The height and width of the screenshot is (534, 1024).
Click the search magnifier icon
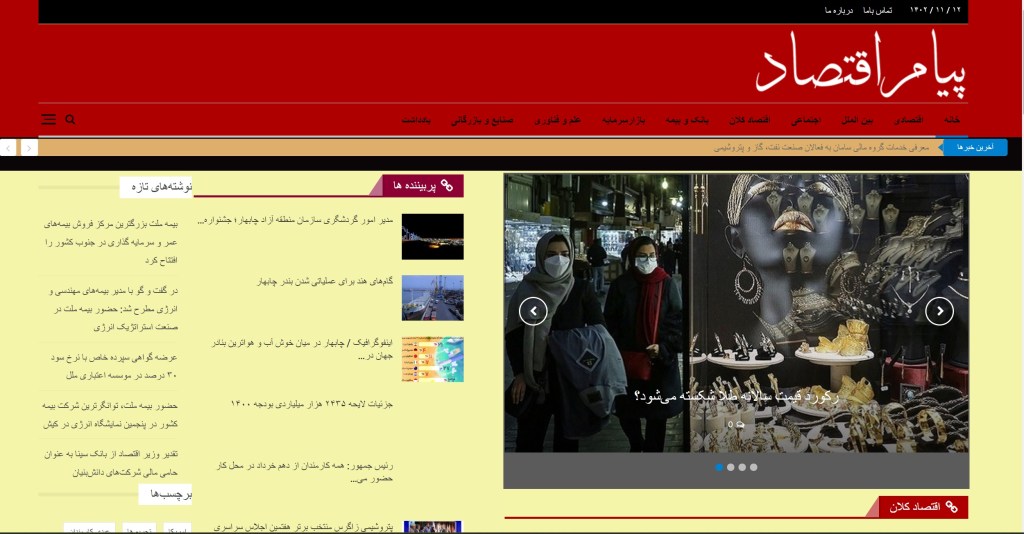coord(71,119)
